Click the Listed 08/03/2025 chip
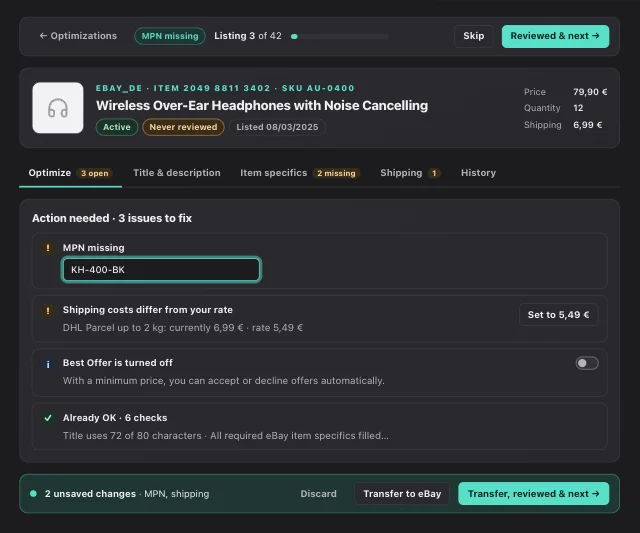This screenshot has width=640, height=533. [277, 127]
